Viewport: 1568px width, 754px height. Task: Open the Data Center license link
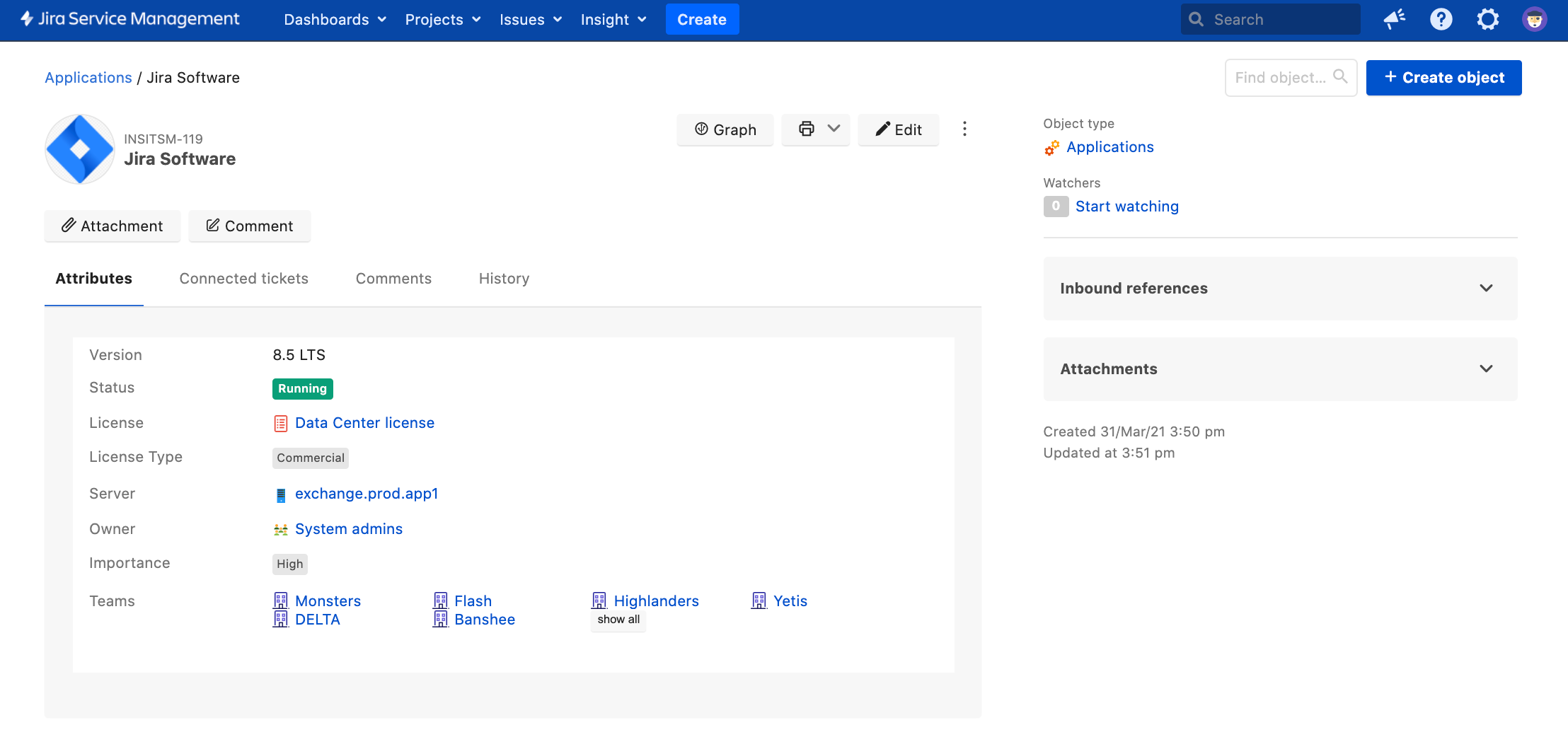[x=364, y=423]
